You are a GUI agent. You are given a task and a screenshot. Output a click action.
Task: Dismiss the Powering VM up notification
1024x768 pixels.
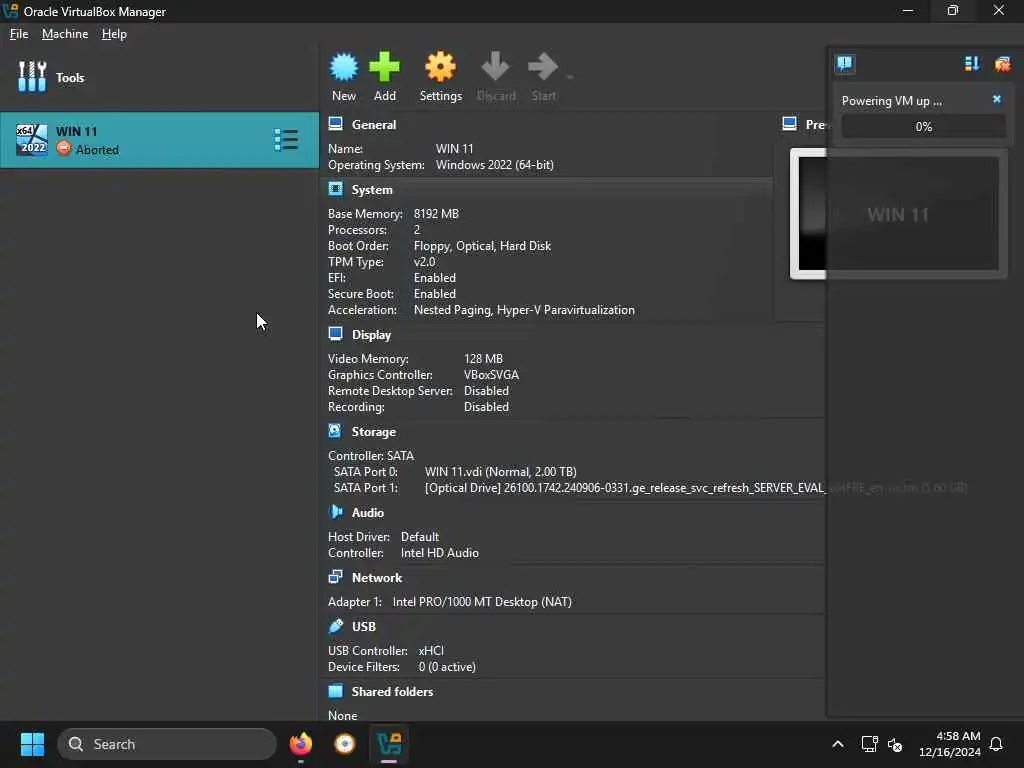[x=997, y=99]
